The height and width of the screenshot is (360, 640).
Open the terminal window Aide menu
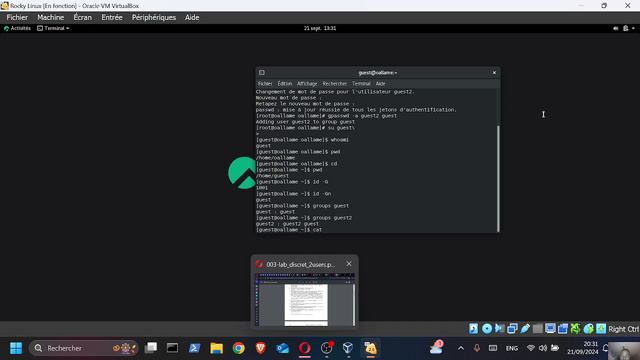(x=380, y=83)
